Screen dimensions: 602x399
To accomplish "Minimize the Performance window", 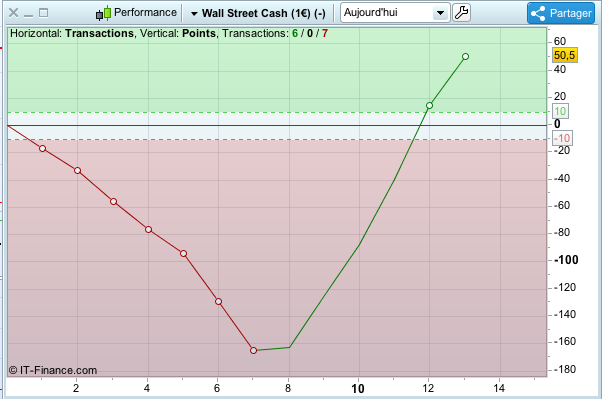I will click(28, 15).
